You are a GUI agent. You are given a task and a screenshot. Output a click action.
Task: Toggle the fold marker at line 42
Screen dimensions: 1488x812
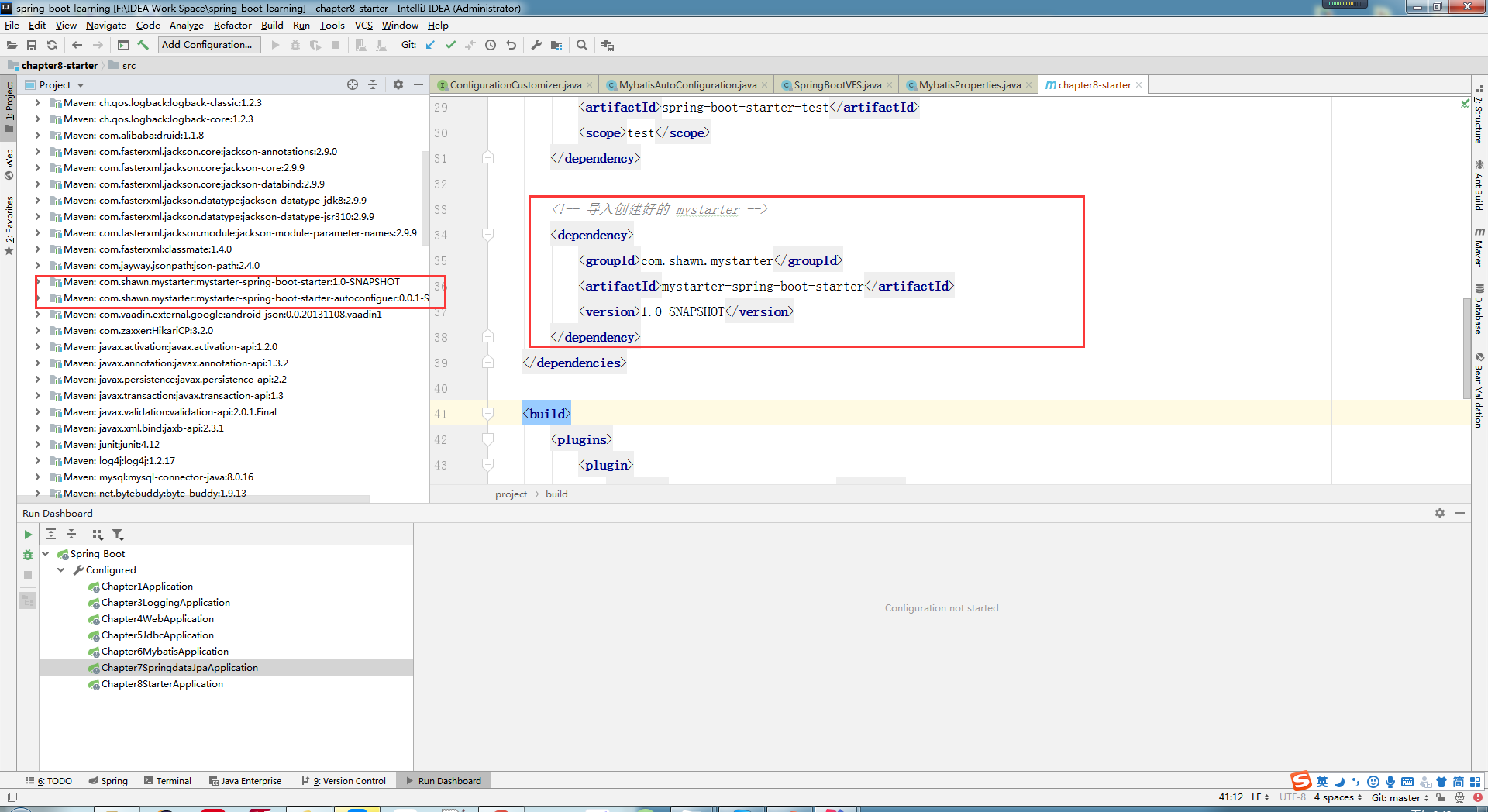coord(487,439)
